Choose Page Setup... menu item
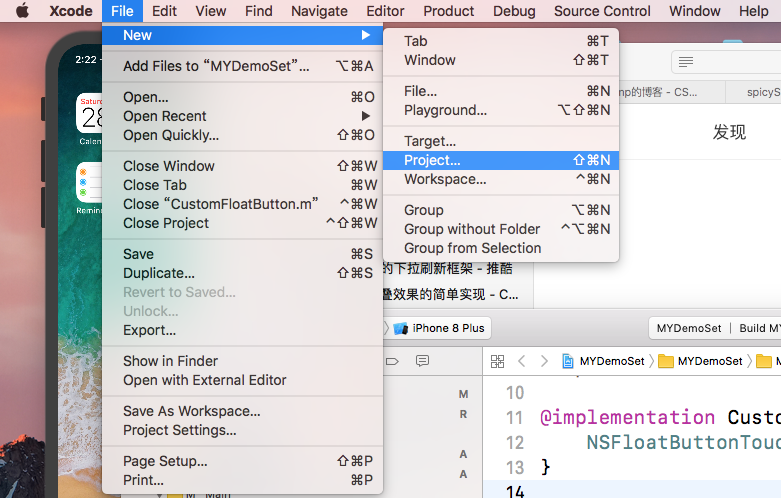Viewport: 781px width, 498px height. 243,461
